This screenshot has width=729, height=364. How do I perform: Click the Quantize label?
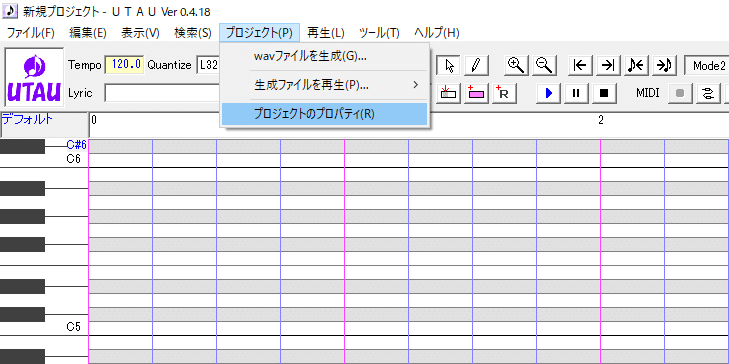tap(169, 65)
